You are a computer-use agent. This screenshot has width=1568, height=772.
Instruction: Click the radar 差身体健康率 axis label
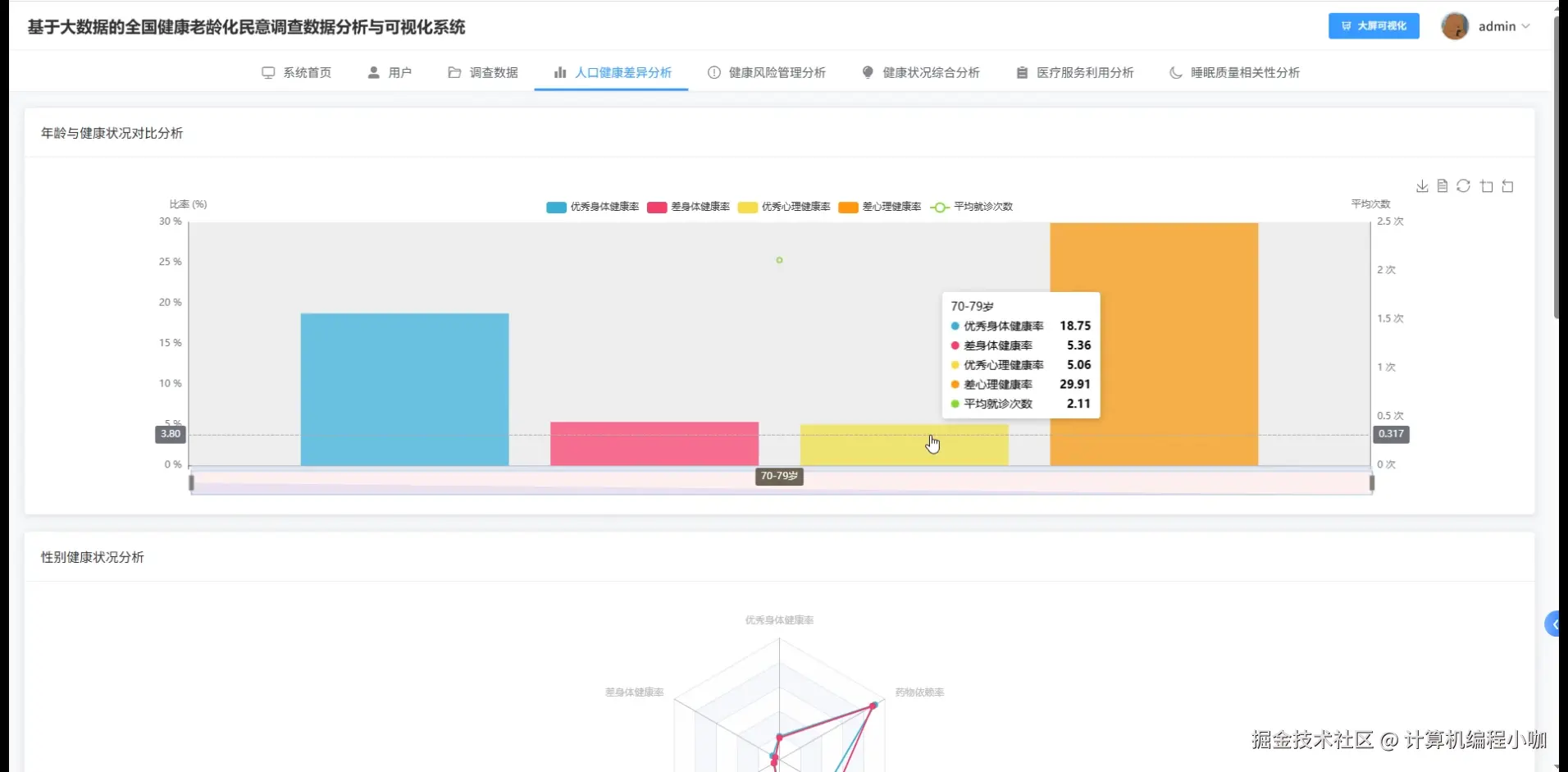tap(635, 692)
